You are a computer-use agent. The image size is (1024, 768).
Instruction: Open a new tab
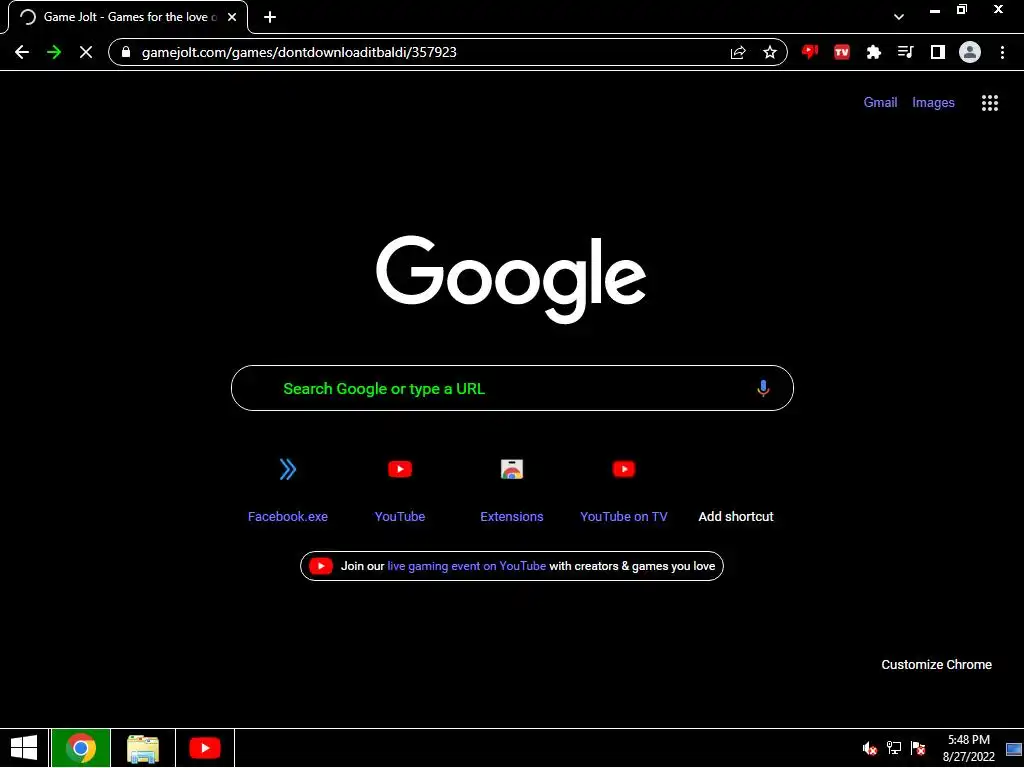pos(270,17)
